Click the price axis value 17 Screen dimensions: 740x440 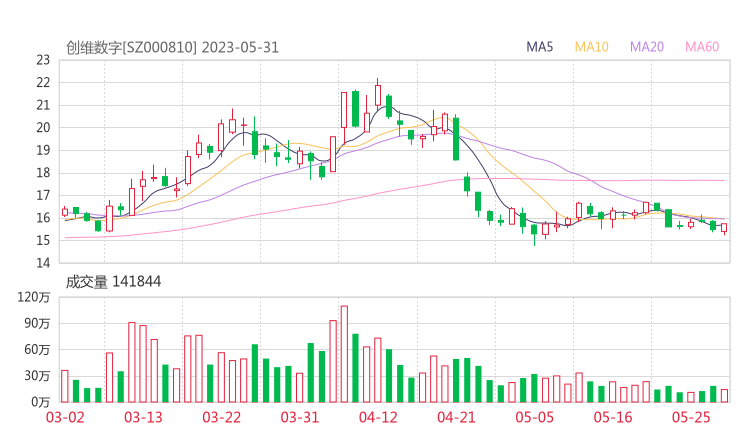43,195
